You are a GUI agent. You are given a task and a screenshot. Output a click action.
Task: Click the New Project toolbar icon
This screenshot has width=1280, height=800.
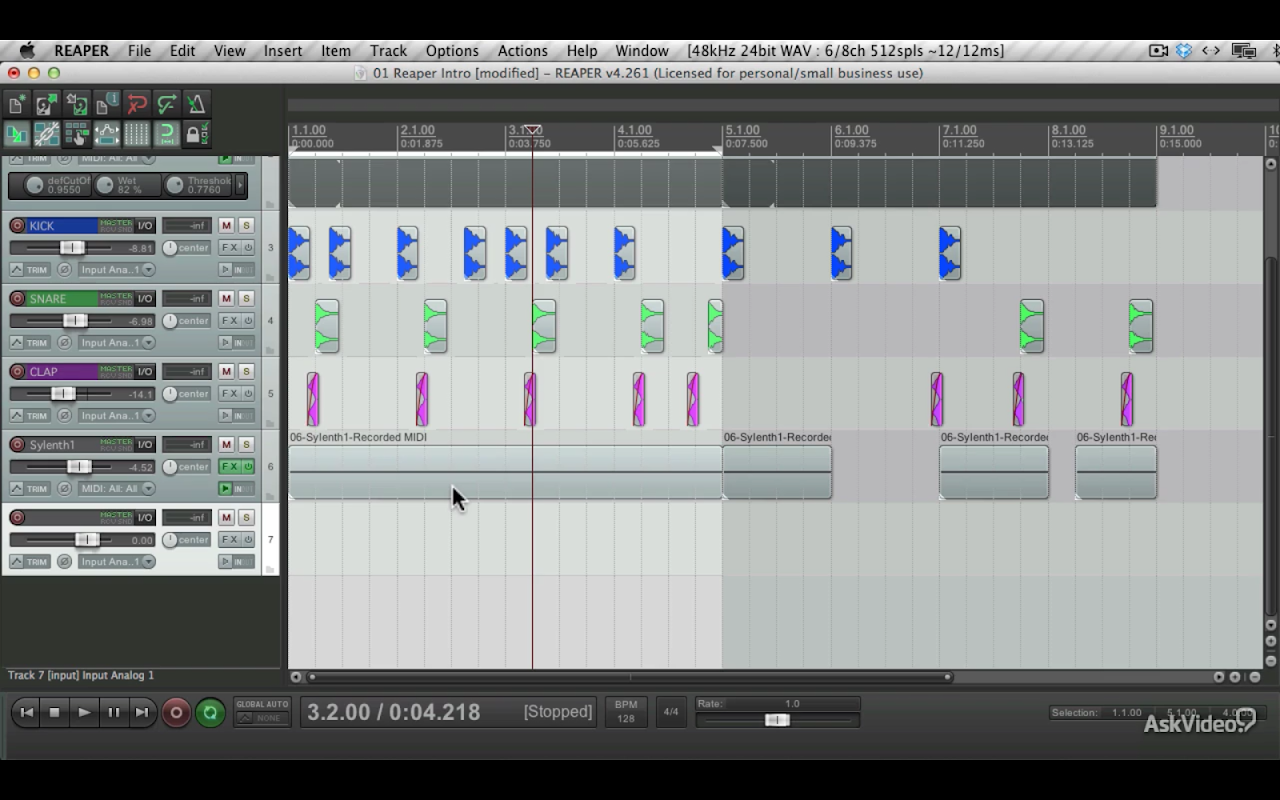(x=16, y=104)
